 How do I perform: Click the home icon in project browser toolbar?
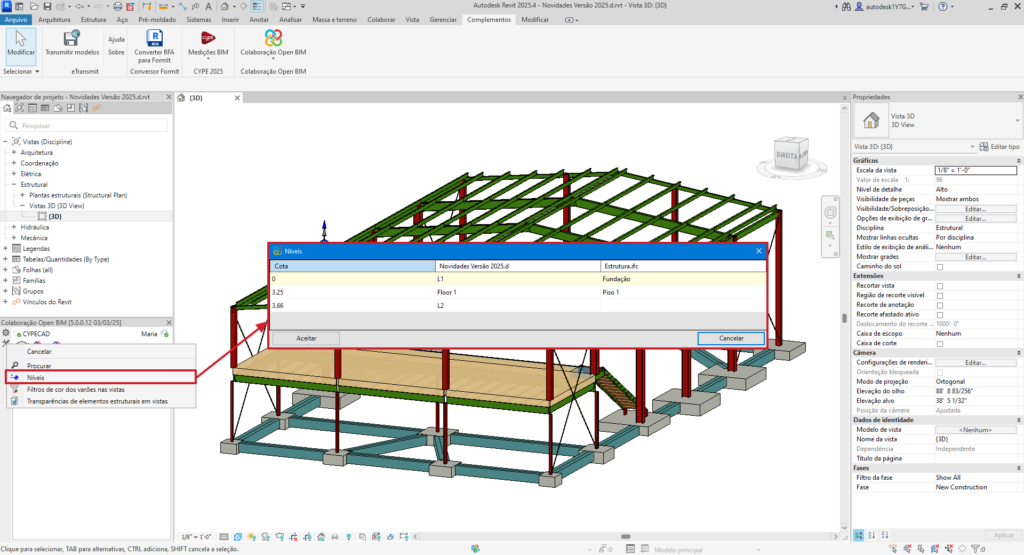pos(7,108)
